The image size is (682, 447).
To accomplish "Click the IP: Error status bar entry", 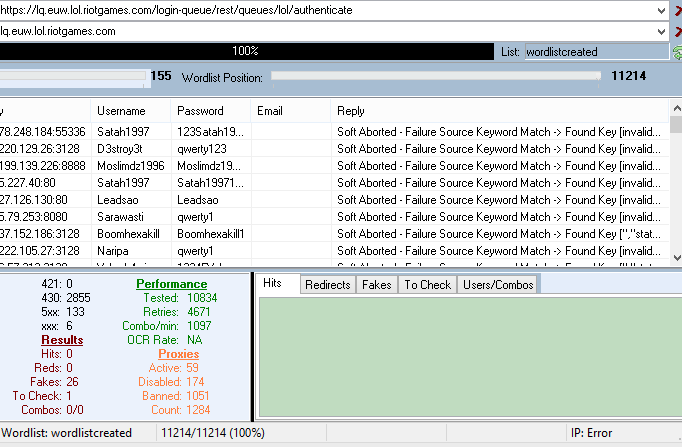I will [591, 433].
